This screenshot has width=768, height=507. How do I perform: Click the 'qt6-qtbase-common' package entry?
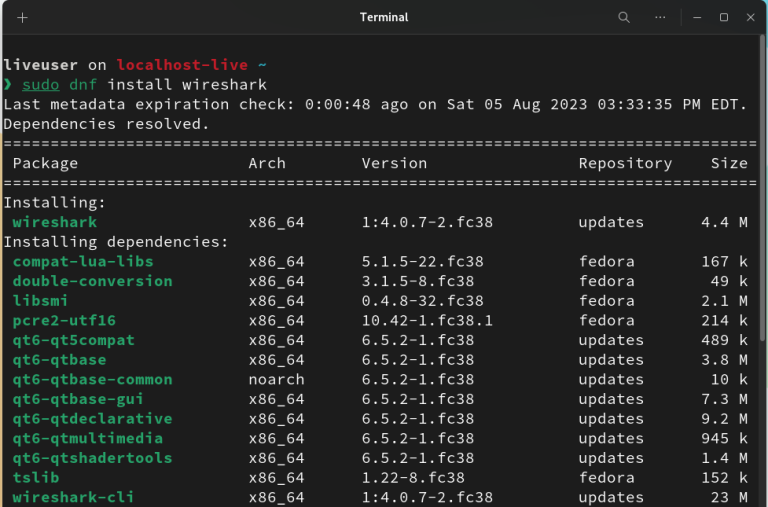pos(92,379)
